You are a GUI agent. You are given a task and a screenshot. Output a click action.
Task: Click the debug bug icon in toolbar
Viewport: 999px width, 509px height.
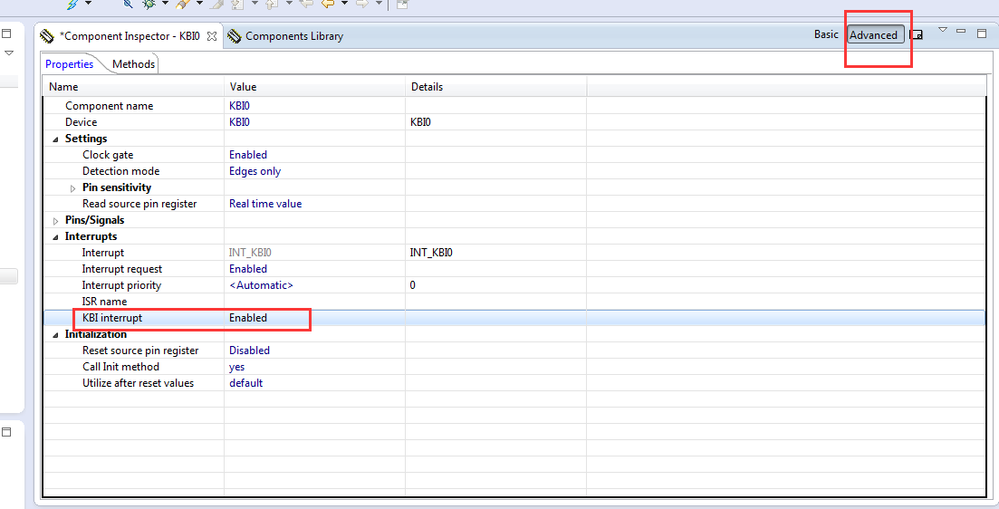coord(148,4)
